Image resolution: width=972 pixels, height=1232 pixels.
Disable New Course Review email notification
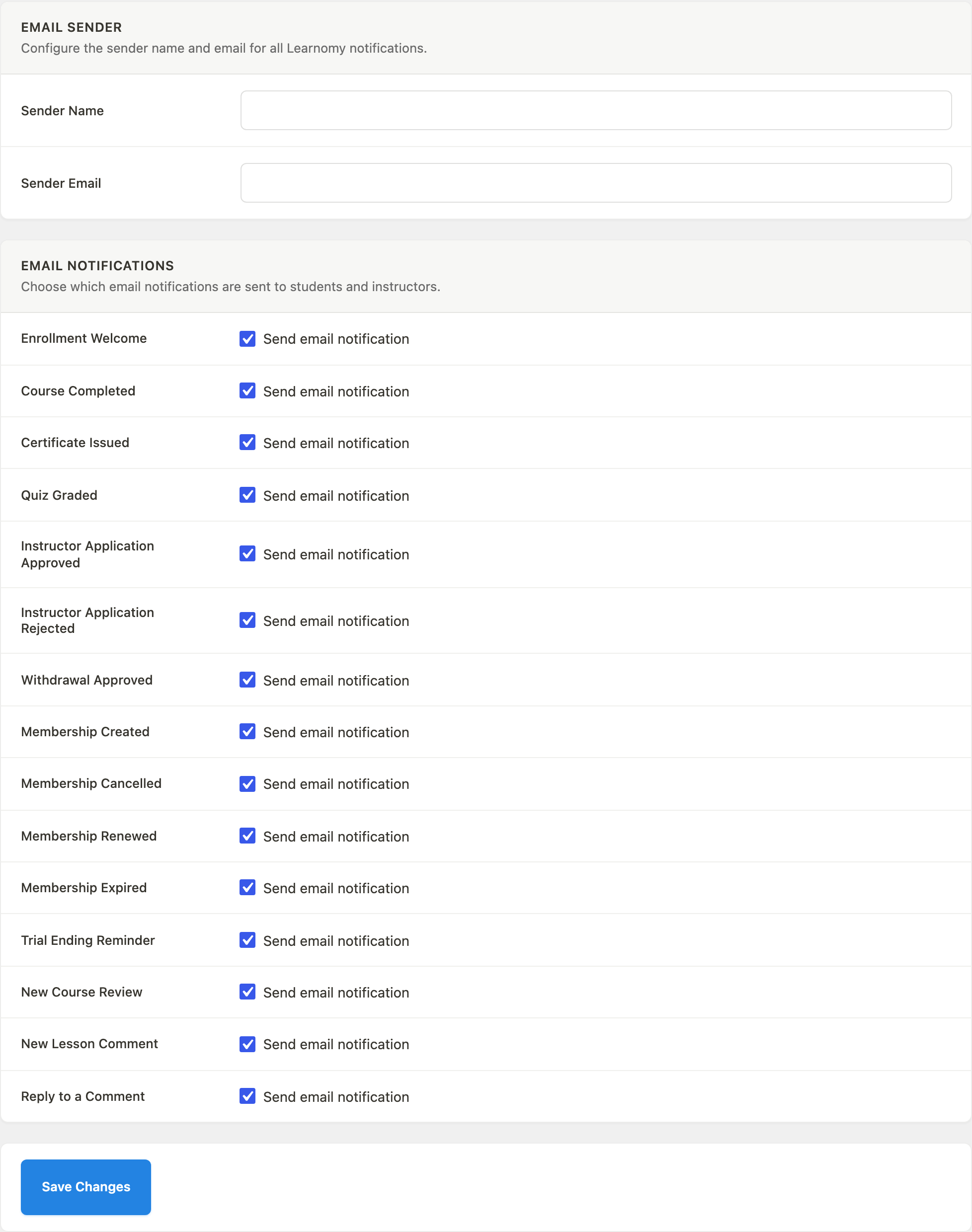coord(247,992)
